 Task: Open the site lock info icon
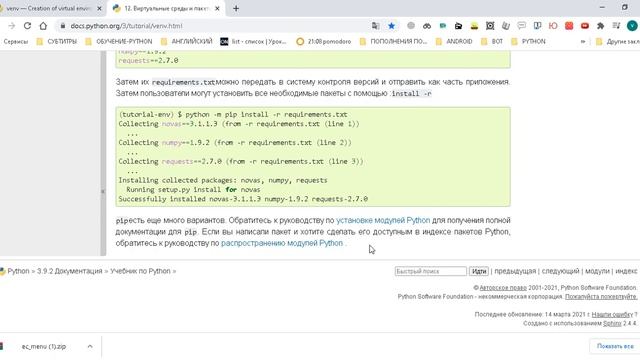coord(62,26)
